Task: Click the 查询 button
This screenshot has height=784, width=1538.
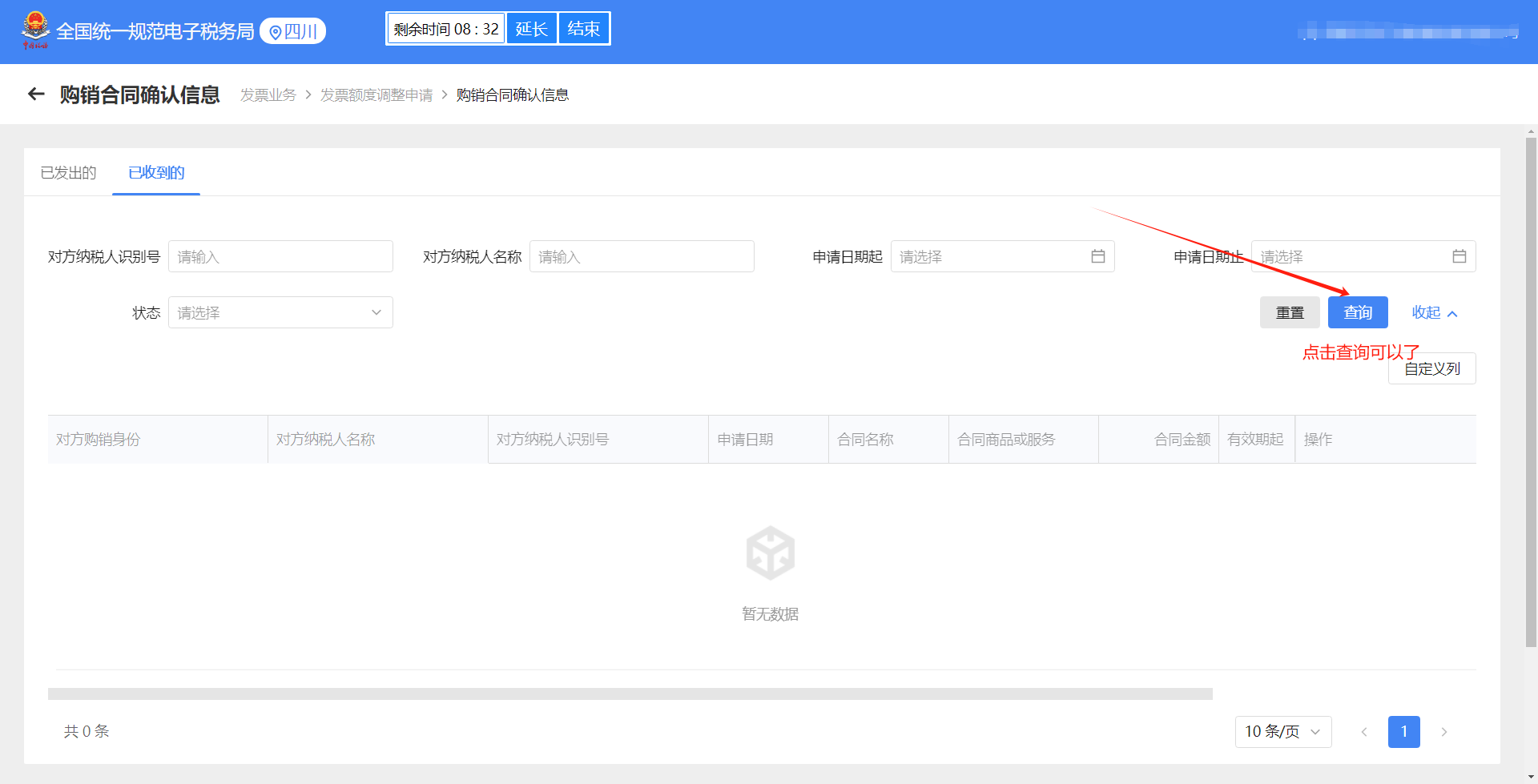Action: click(x=1357, y=313)
